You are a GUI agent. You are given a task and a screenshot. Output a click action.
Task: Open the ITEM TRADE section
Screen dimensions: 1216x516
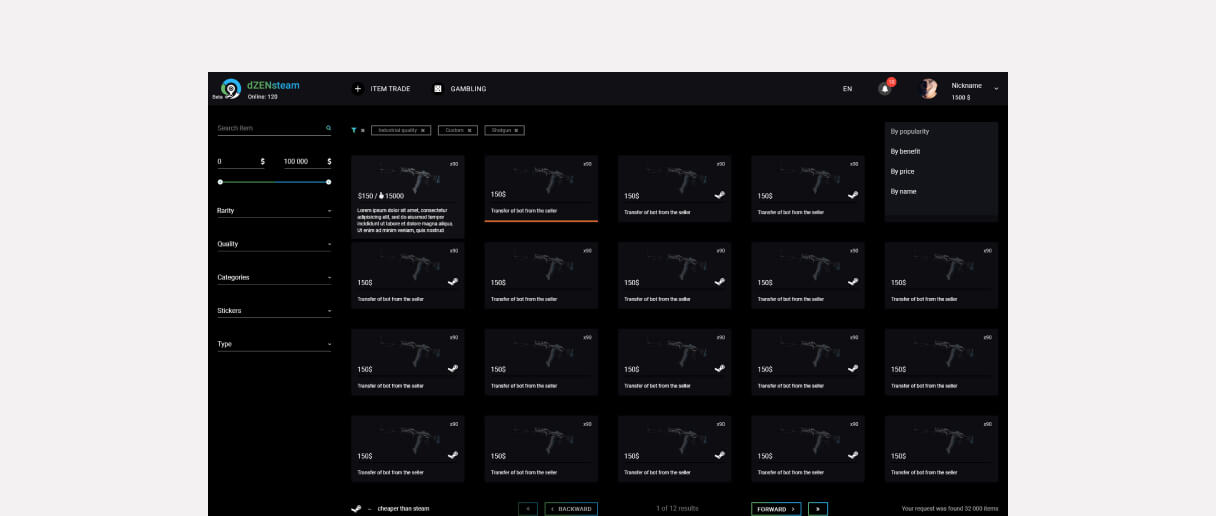(x=390, y=89)
